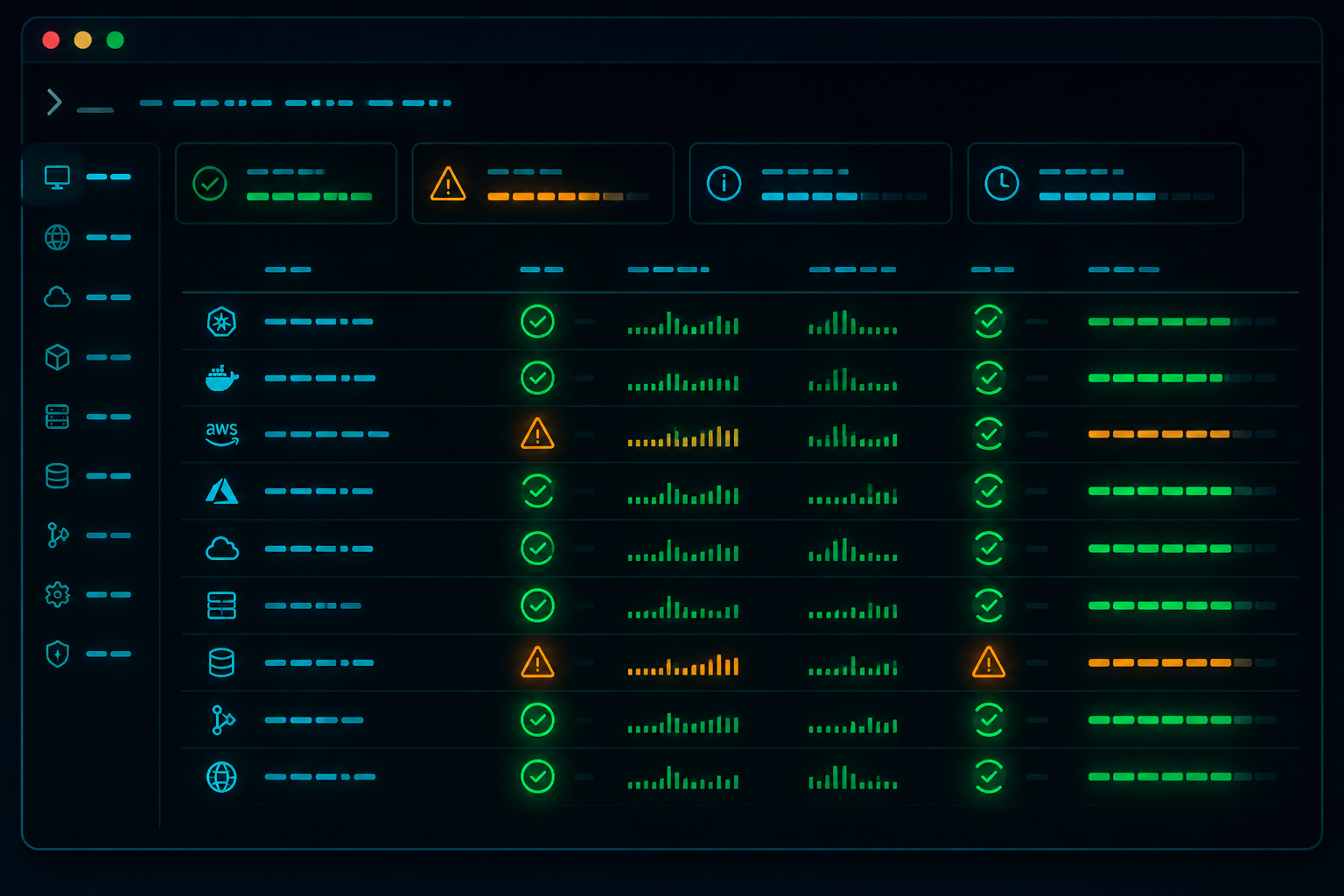Click the first green check in git branch row
The height and width of the screenshot is (896, 1344).
(x=537, y=720)
